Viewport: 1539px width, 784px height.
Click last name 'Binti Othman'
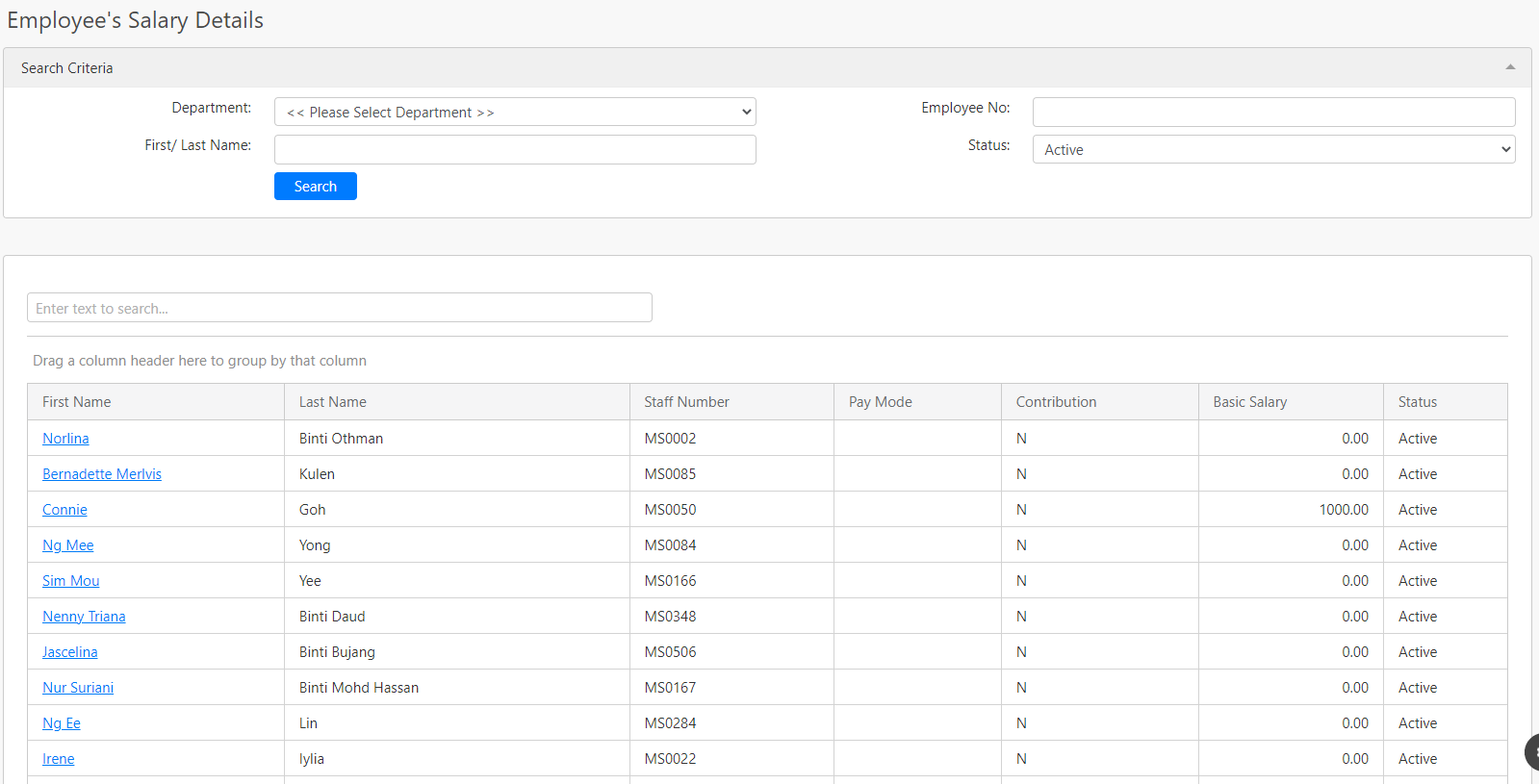(x=341, y=438)
